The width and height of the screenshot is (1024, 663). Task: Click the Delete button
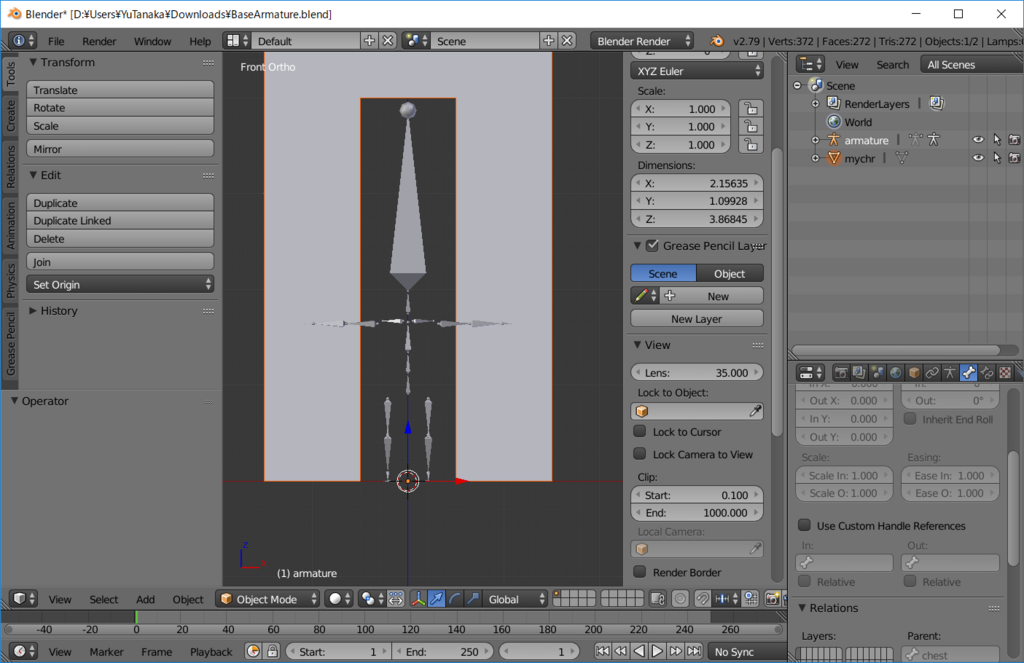tap(120, 239)
